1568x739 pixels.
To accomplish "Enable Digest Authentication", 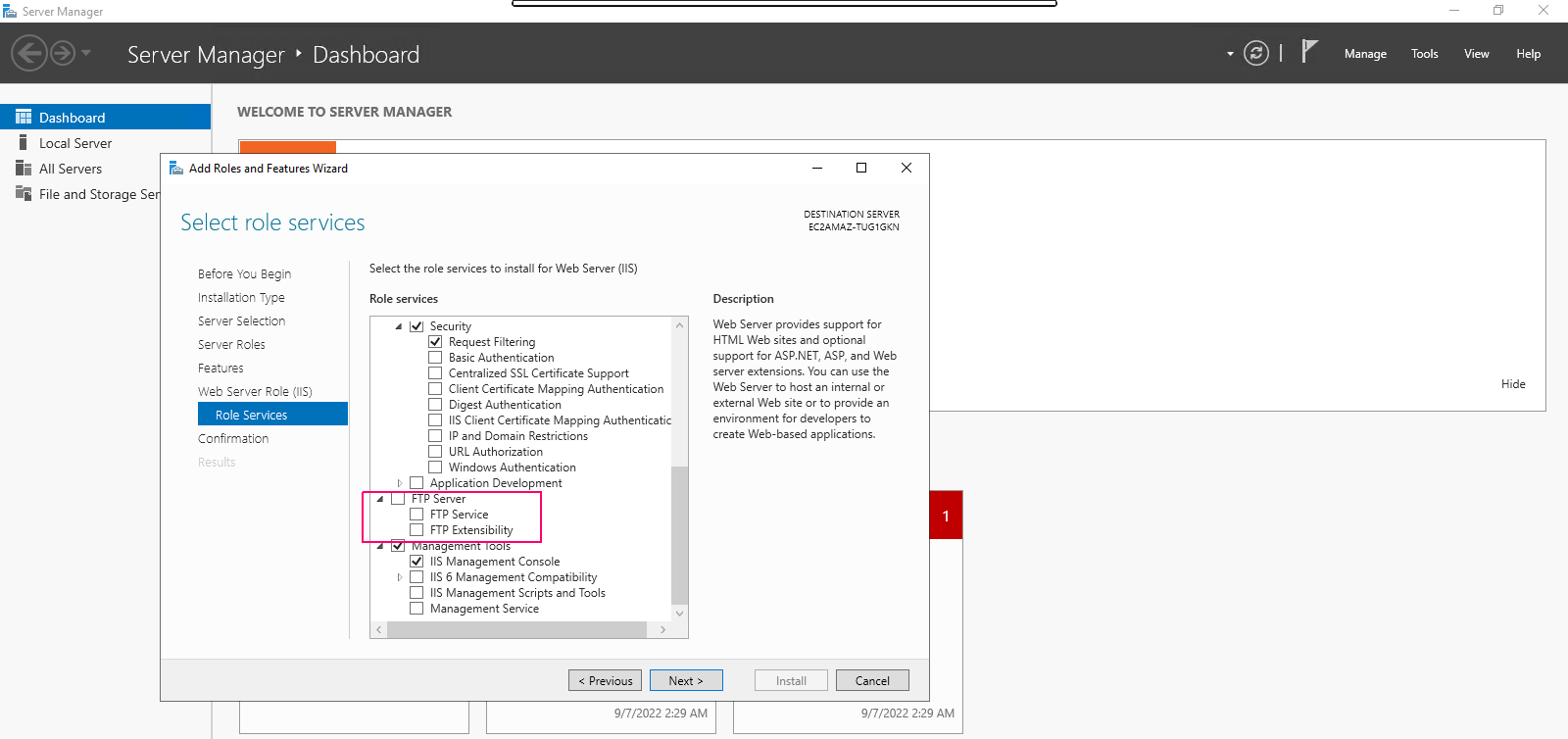I will (x=435, y=405).
